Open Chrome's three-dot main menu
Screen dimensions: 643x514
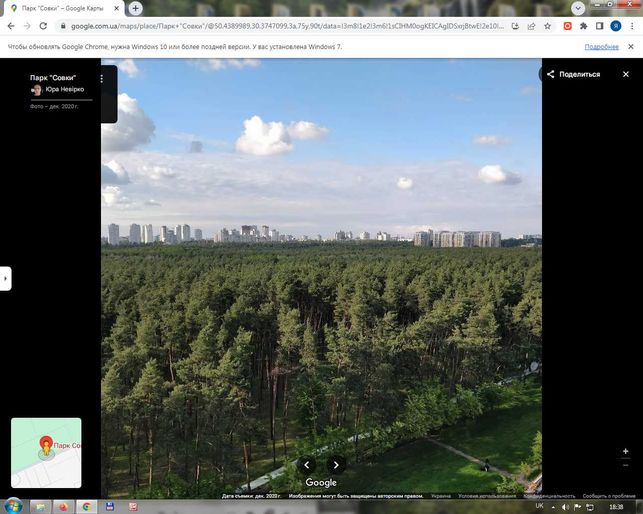click(x=632, y=26)
